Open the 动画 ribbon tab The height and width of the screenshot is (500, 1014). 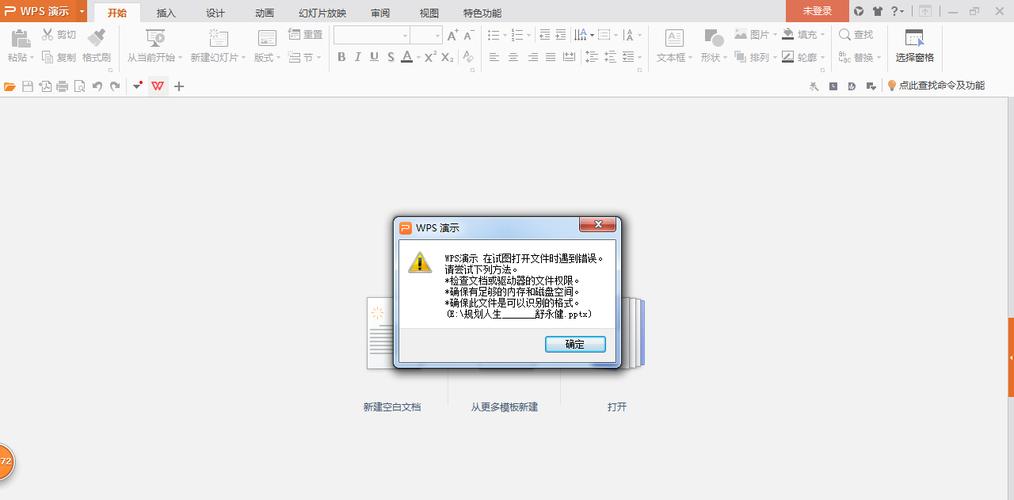(x=264, y=13)
